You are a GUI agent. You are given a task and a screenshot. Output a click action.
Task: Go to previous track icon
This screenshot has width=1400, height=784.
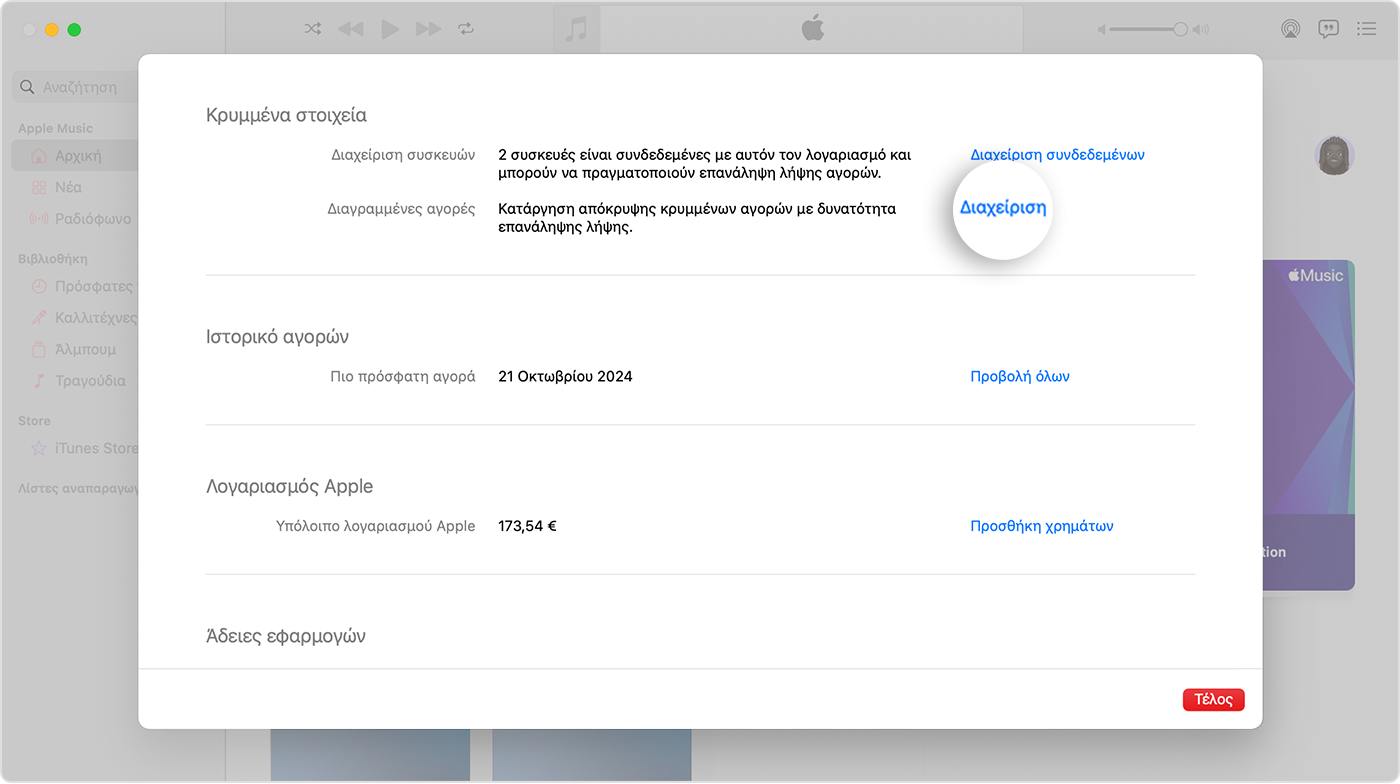350,29
